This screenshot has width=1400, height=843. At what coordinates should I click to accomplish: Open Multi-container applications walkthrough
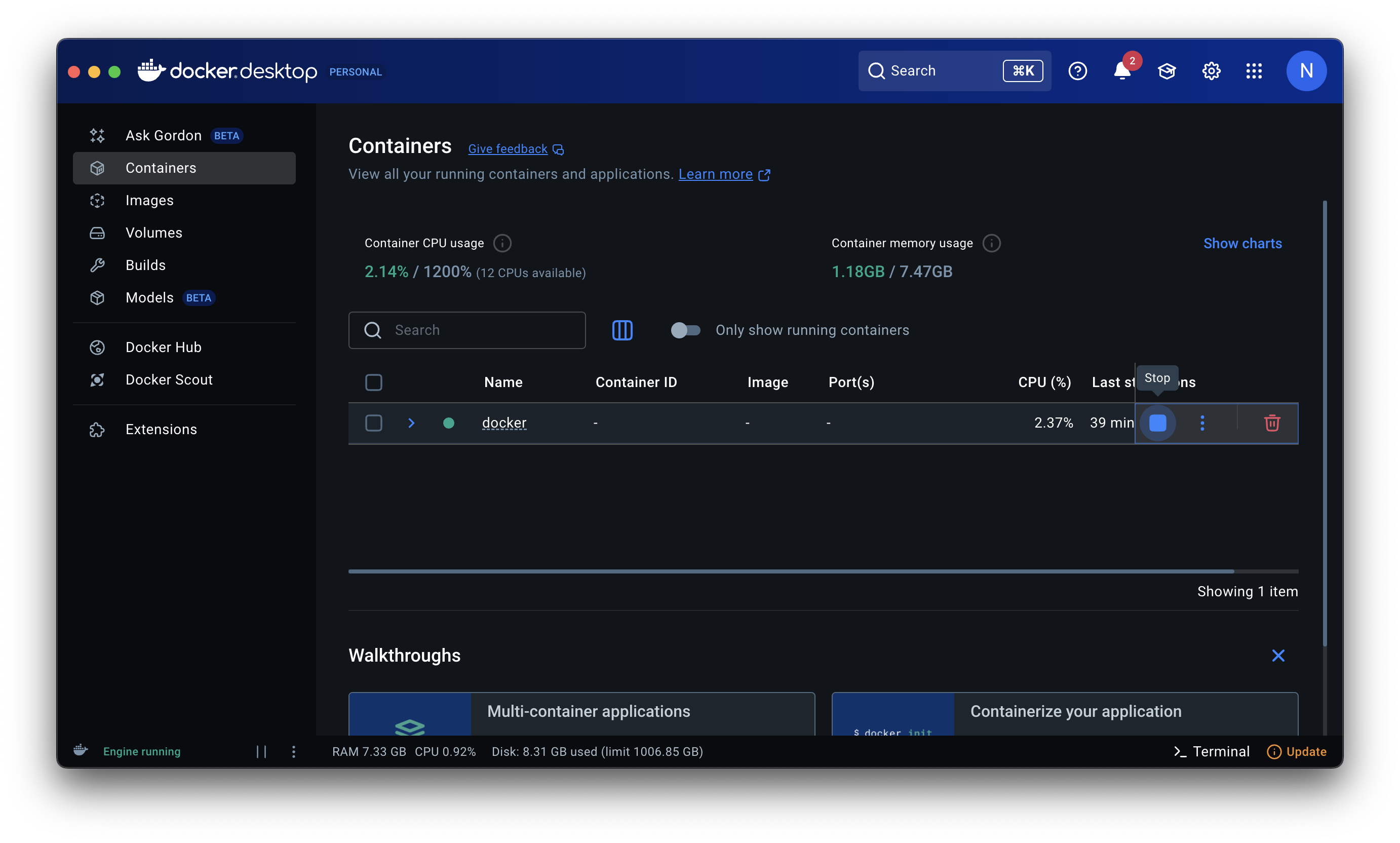pos(581,714)
